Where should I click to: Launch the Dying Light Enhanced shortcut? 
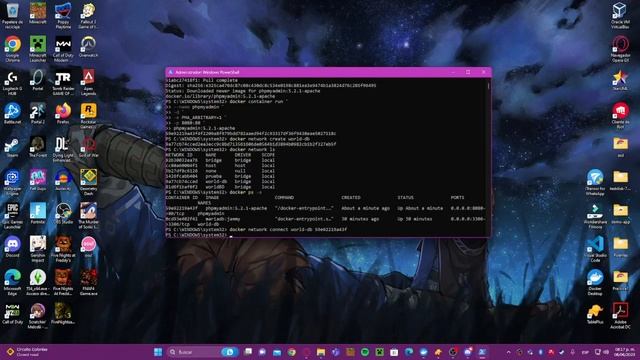pyautogui.click(x=63, y=149)
